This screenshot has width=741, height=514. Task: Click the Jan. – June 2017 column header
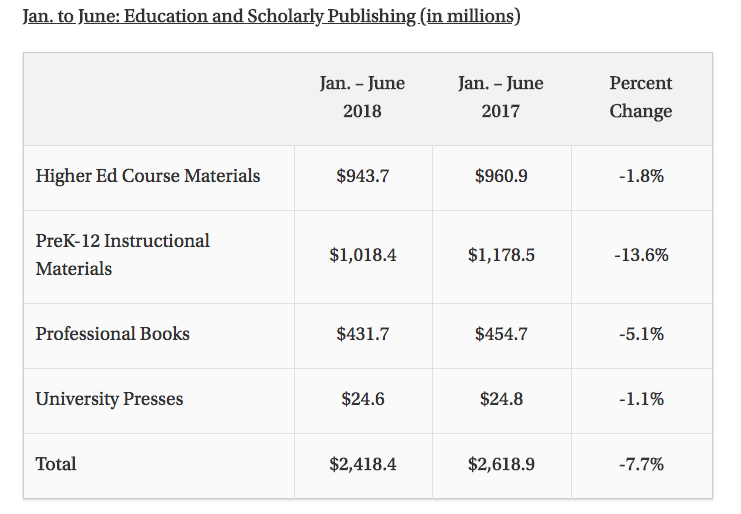point(501,97)
